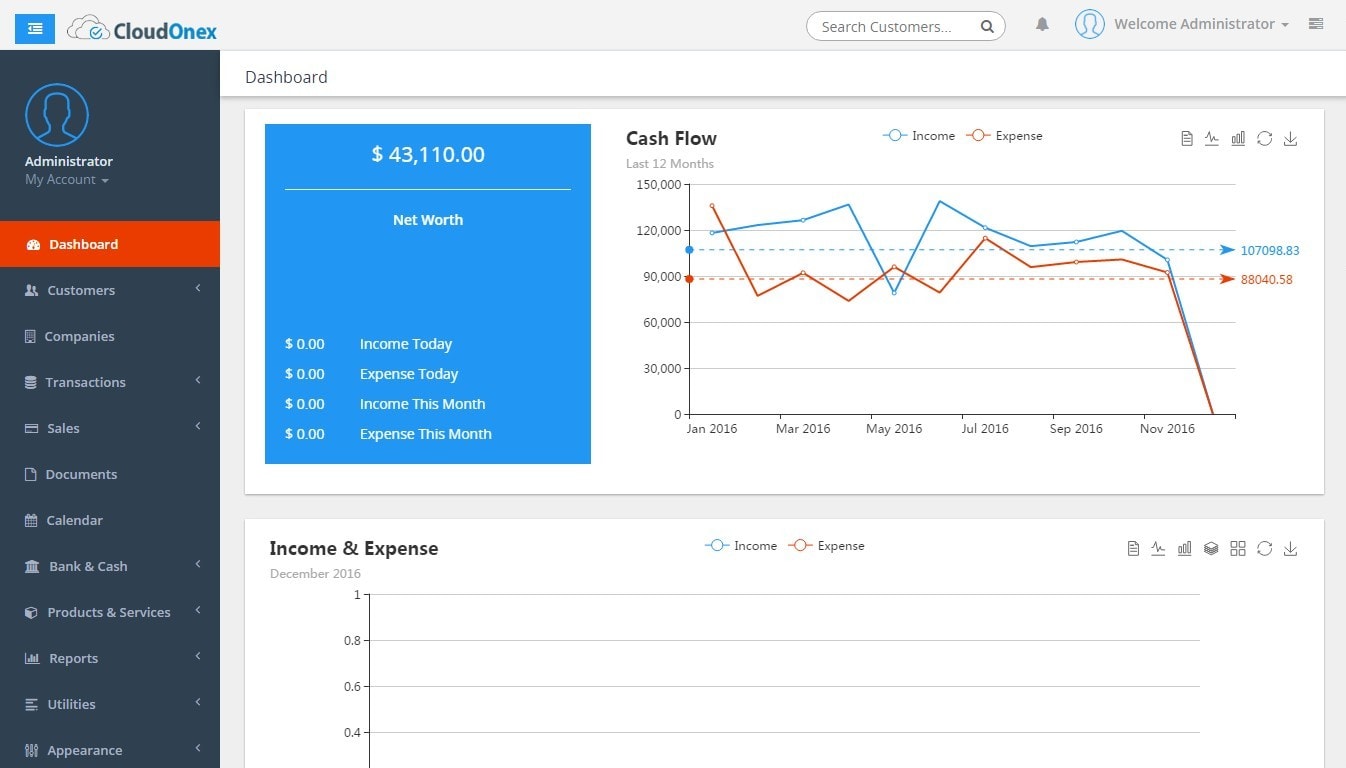Viewport: 1346px width, 768px height.
Task: Go to Dashboard in the sidebar
Action: pos(110,244)
